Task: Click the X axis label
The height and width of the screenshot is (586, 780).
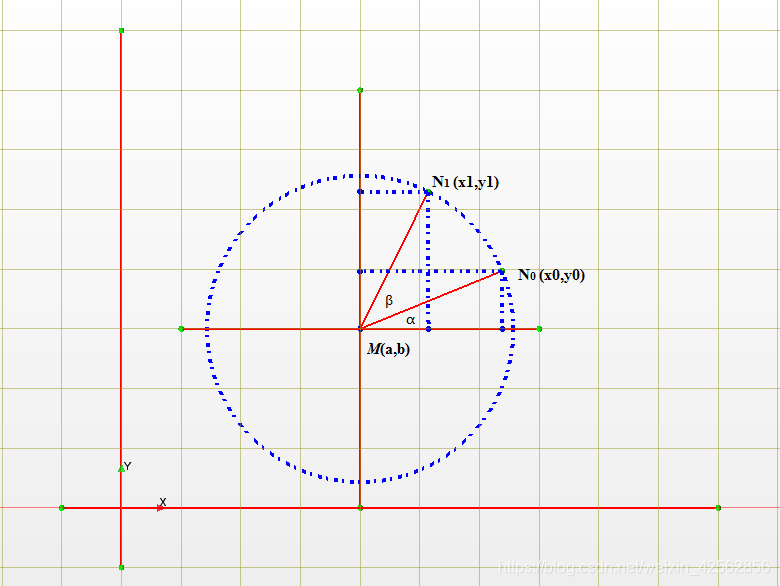Action: [163, 501]
